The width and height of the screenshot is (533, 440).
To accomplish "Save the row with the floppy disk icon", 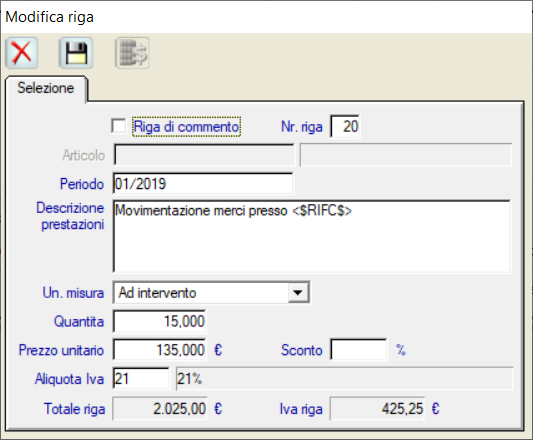I will point(76,53).
